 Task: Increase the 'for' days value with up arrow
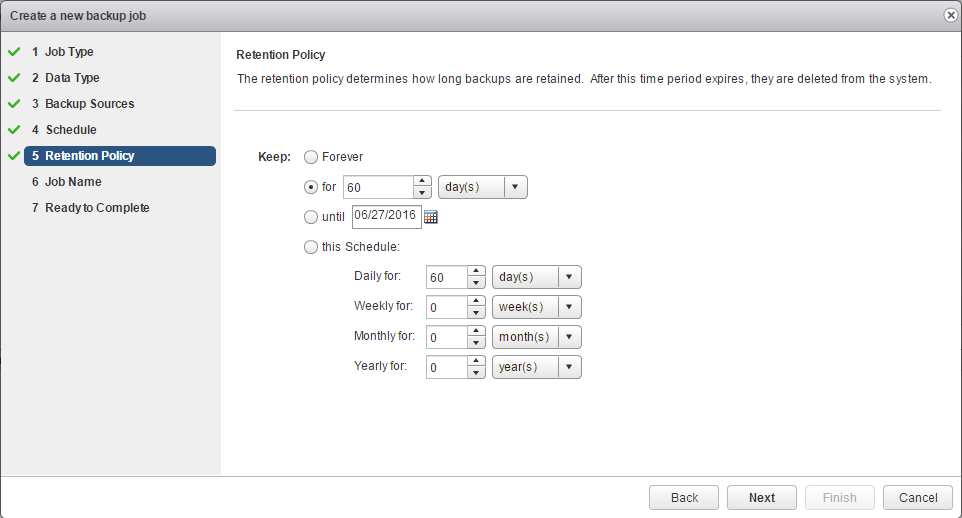(422, 181)
